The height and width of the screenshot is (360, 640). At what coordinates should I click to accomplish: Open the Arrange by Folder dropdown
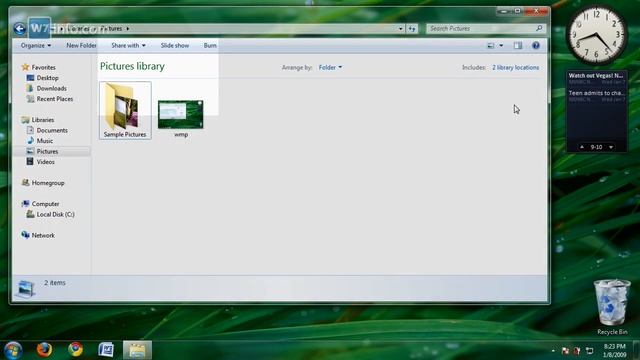pos(330,67)
